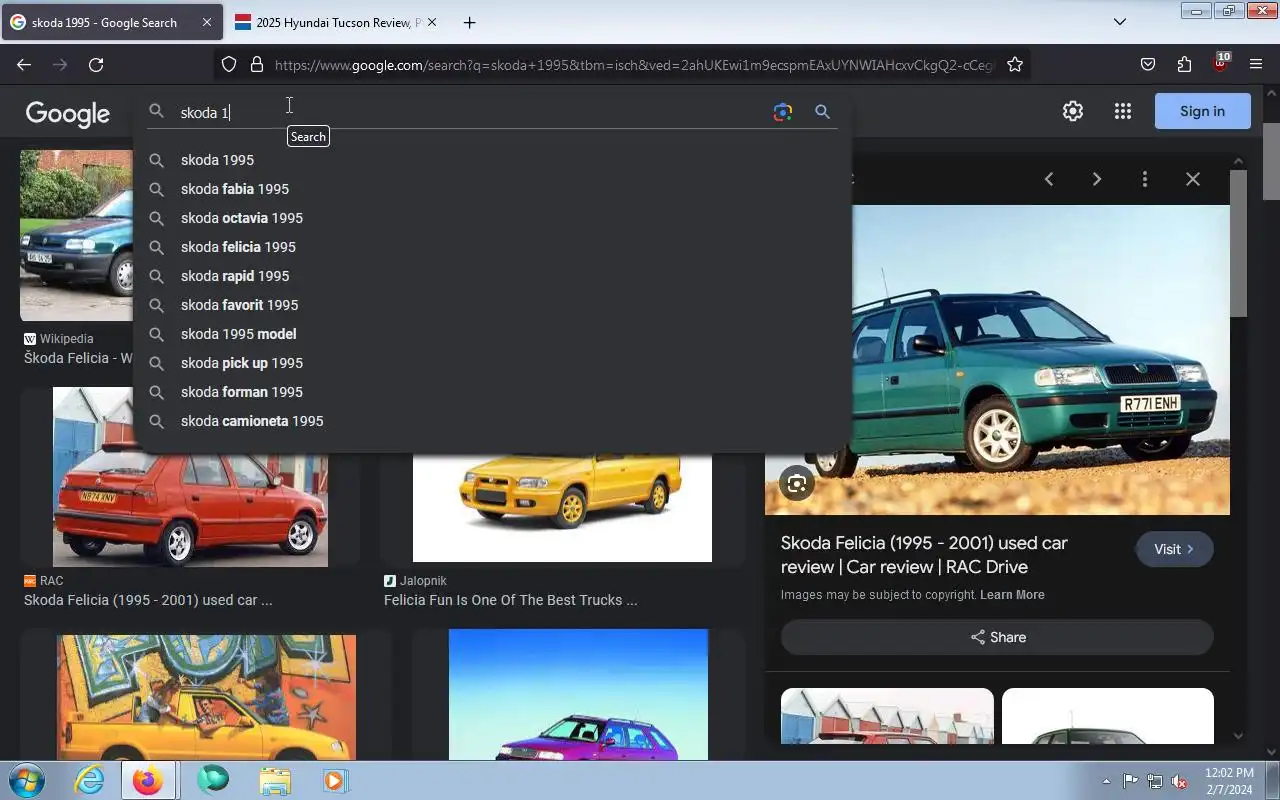Image resolution: width=1280 pixels, height=800 pixels.
Task: Choose suggestion 'skoda fabia 1995'
Action: (491, 189)
